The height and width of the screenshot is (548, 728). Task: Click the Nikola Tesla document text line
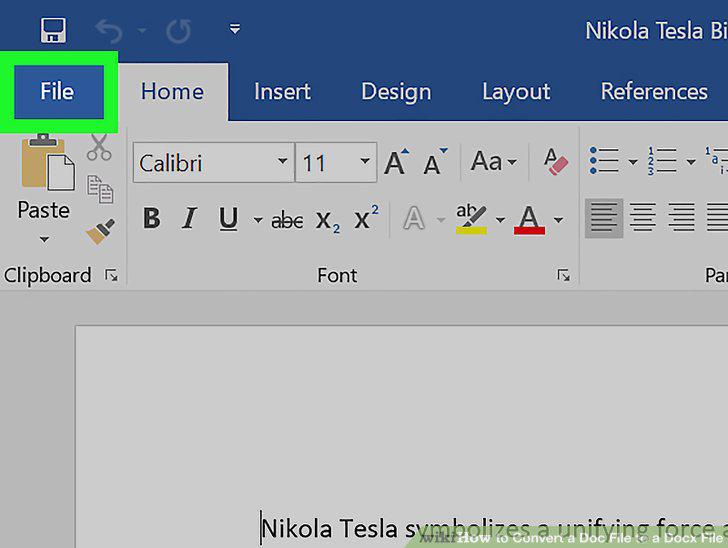(x=494, y=528)
